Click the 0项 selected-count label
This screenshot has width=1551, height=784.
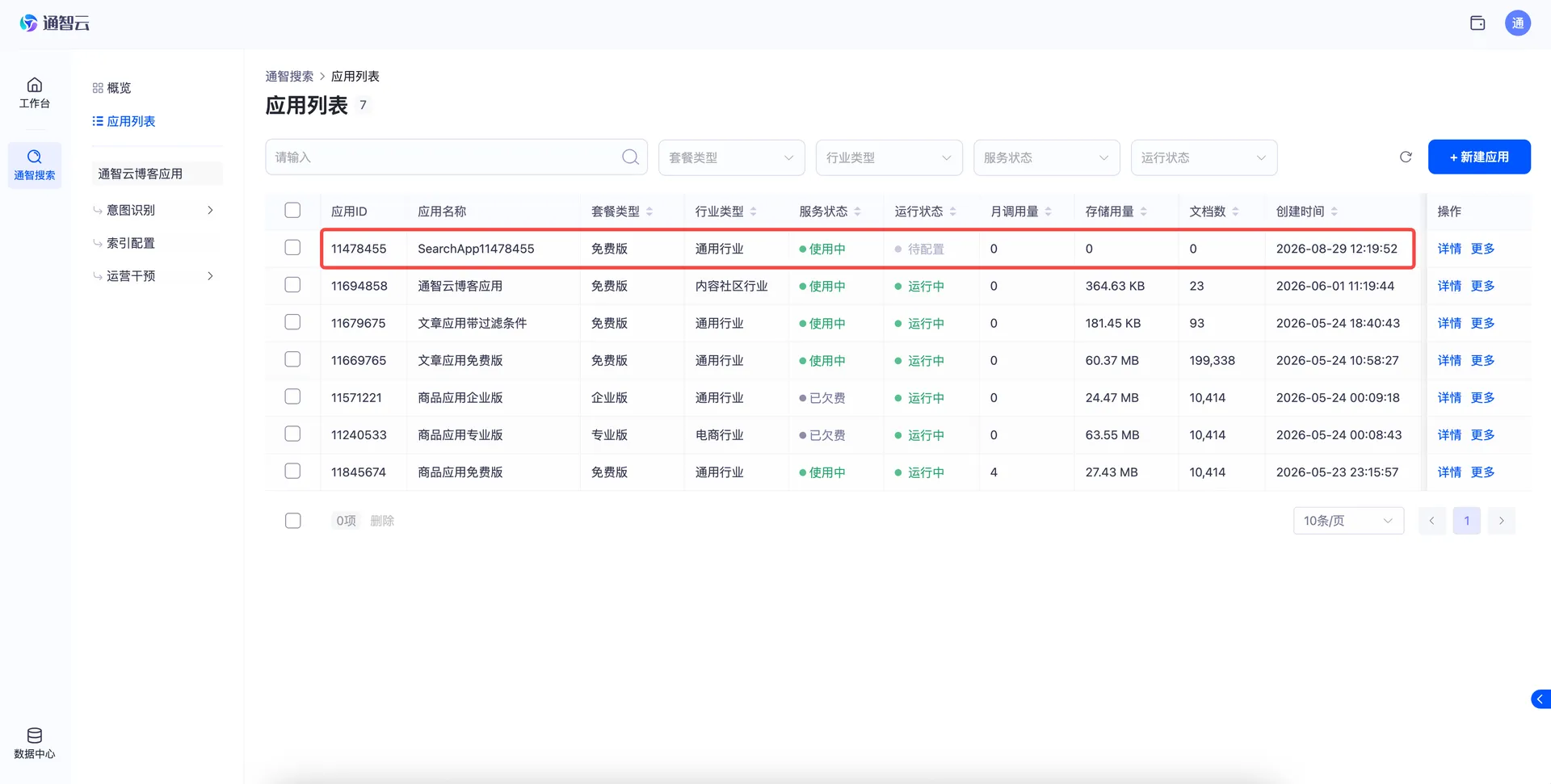coord(346,521)
